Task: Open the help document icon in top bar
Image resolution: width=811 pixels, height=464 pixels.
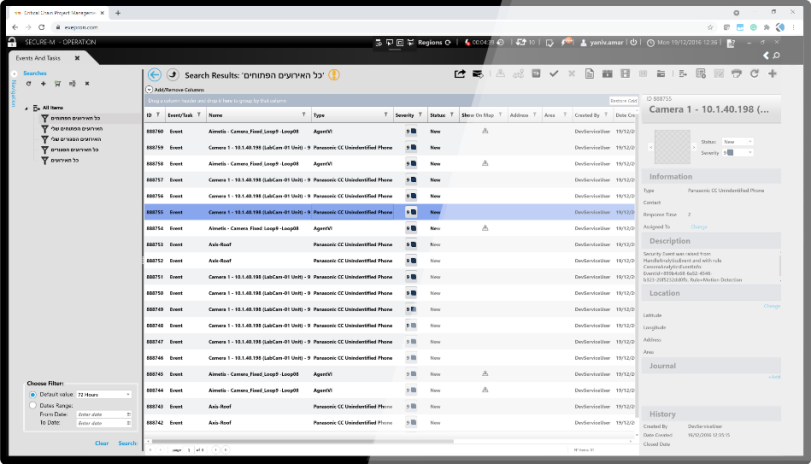Action: [x=730, y=43]
